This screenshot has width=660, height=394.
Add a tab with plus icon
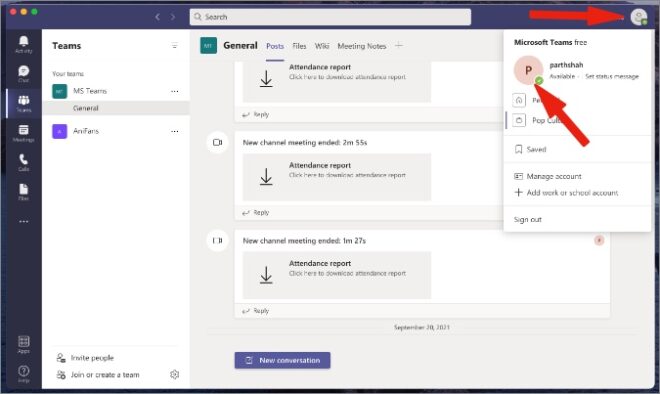click(x=399, y=45)
